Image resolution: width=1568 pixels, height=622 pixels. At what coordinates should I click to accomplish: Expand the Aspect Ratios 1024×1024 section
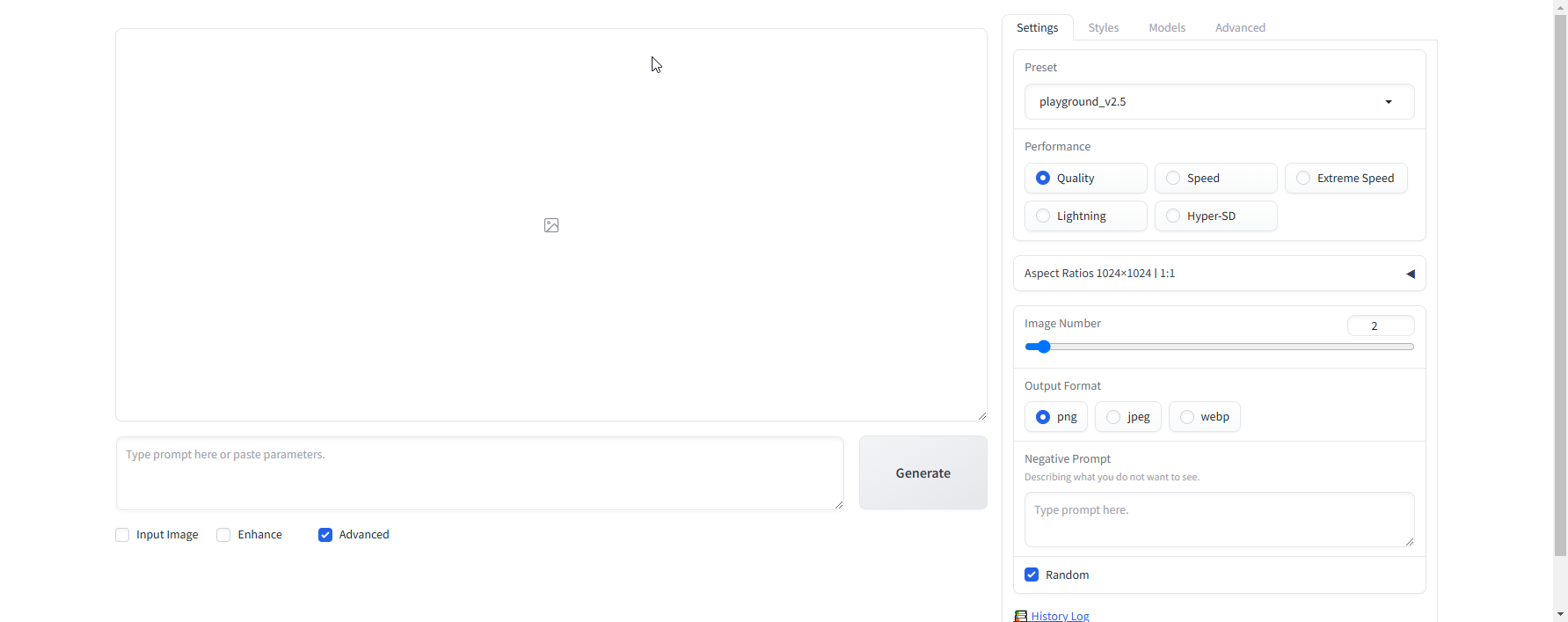pos(1219,274)
